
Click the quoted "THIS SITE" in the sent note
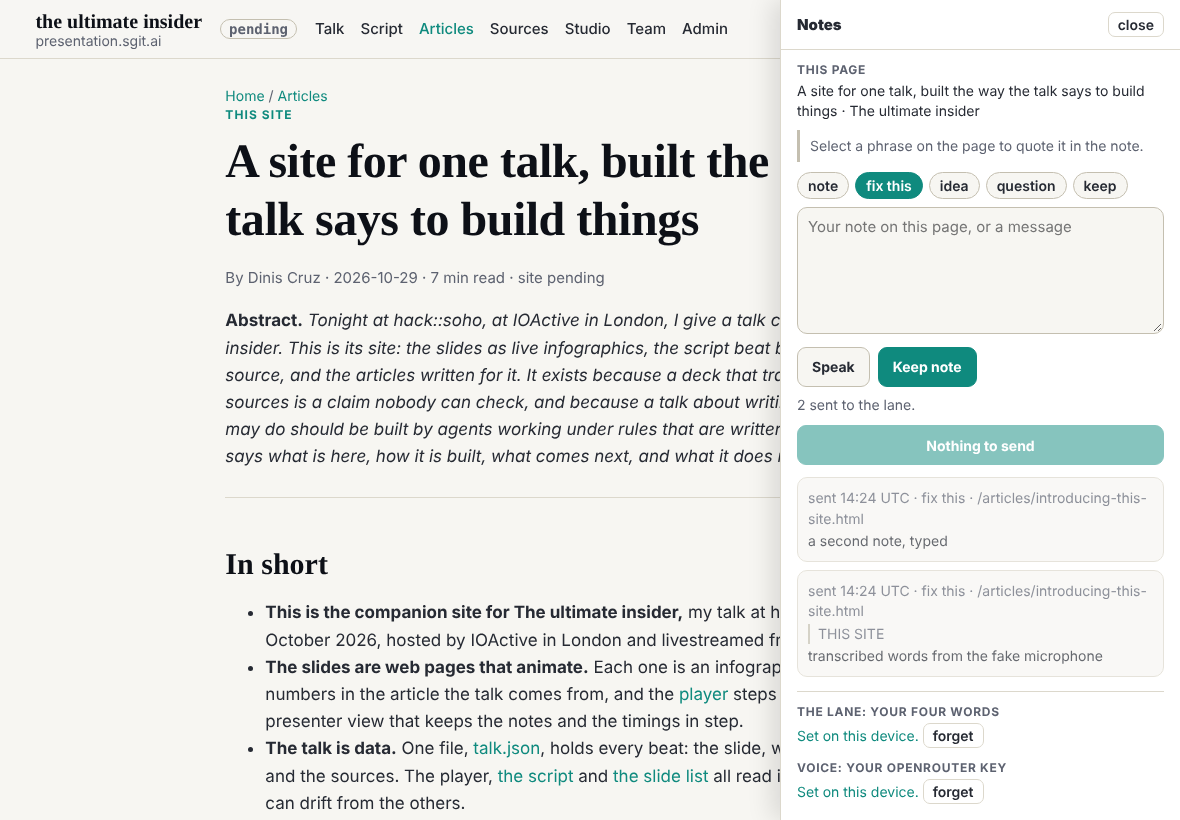point(851,634)
